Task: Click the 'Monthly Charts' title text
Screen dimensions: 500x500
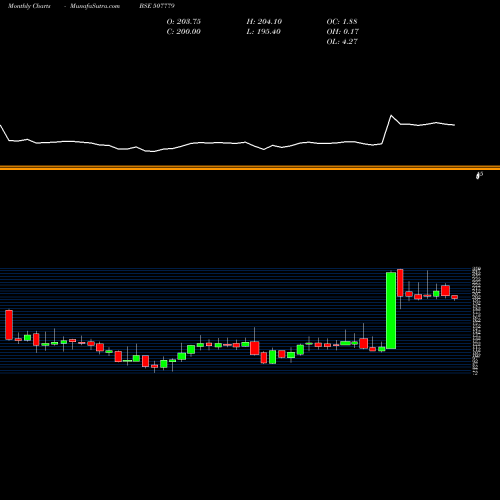Action: (x=29, y=6)
